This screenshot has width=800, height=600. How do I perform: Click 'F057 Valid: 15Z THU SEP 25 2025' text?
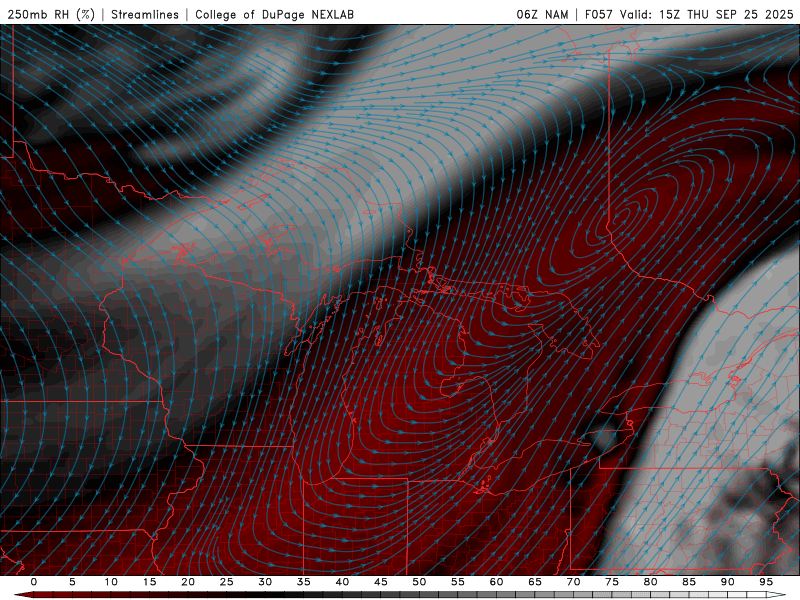(x=689, y=15)
